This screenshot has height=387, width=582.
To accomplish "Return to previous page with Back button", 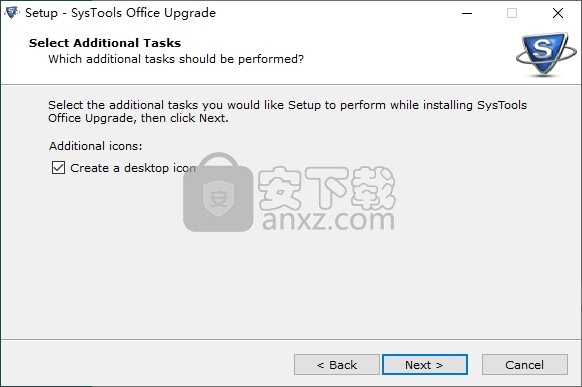I will click(x=337, y=364).
